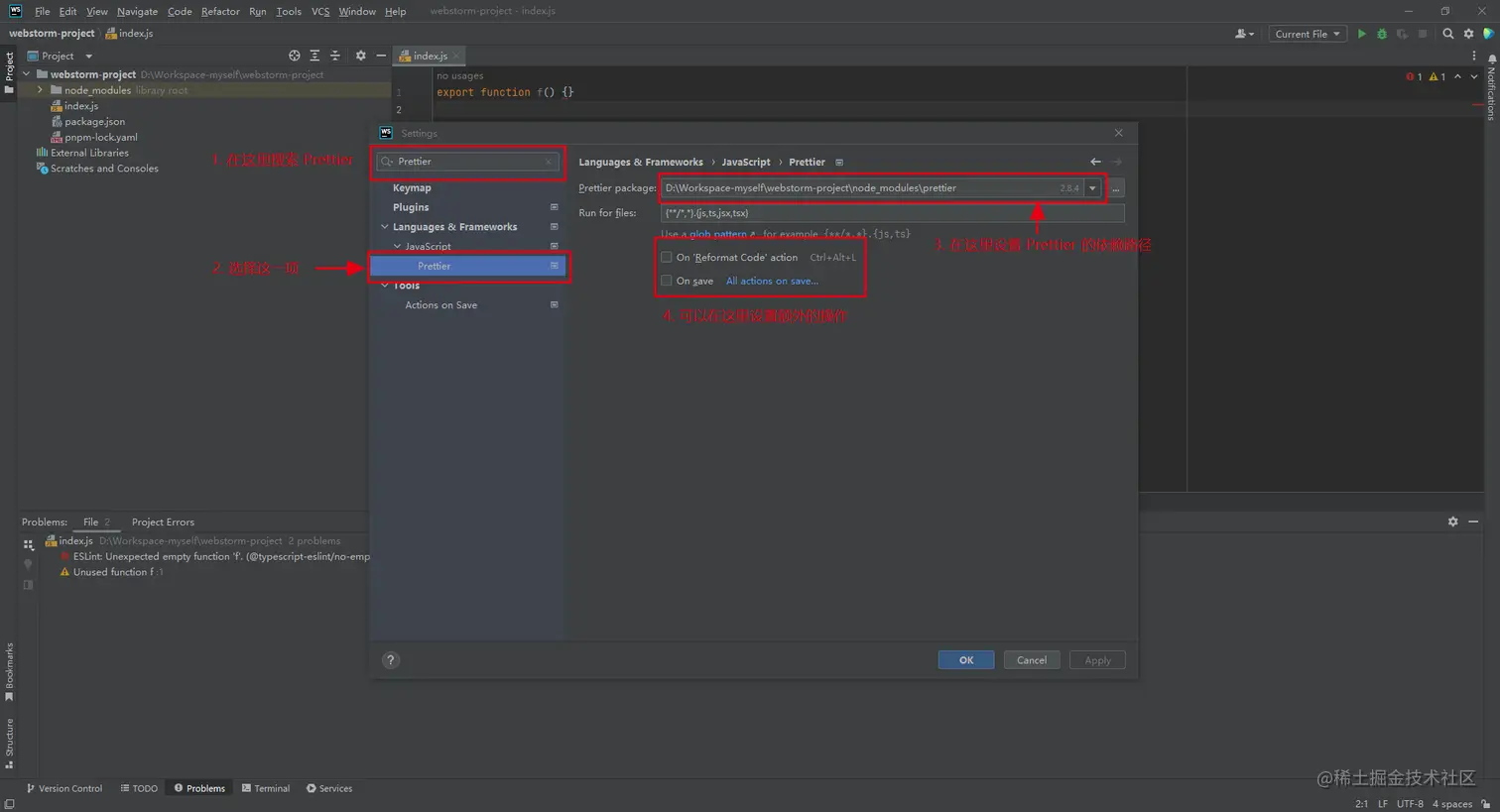The height and width of the screenshot is (812, 1500).
Task: Click the Apply button in Settings
Action: click(x=1097, y=660)
